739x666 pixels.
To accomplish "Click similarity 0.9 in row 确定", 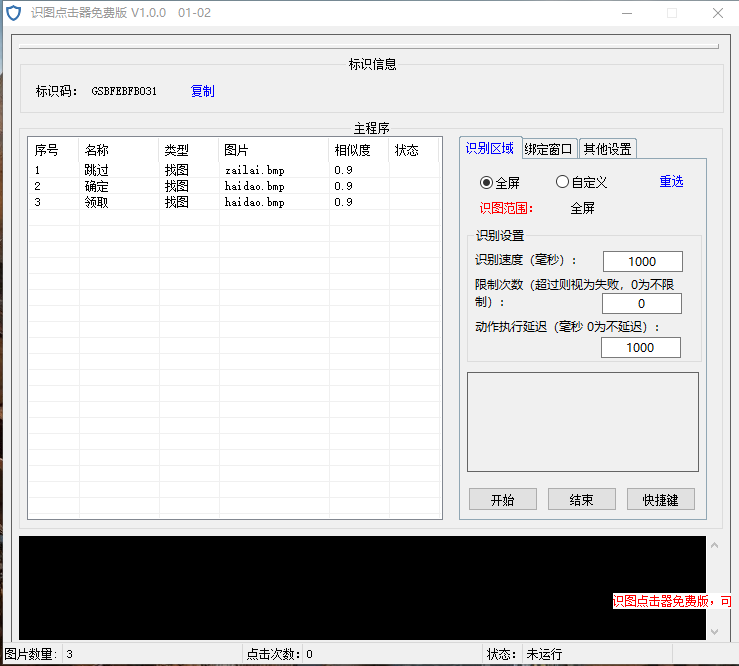I will [x=343, y=186].
